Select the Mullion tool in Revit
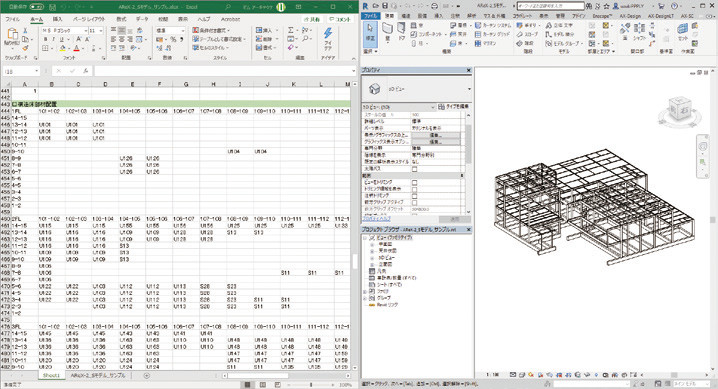 click(485, 43)
